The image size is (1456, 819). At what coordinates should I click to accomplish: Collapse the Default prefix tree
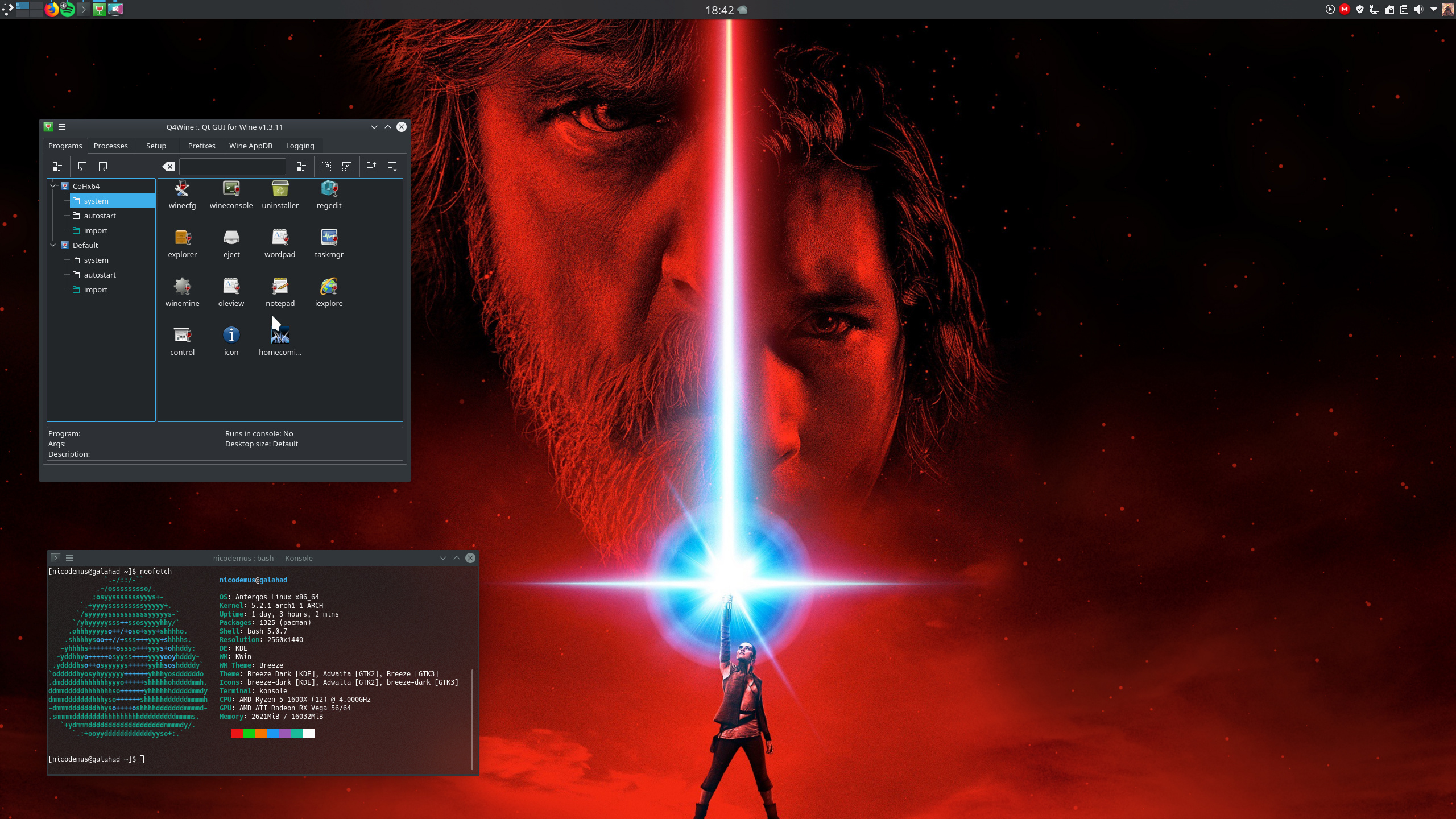click(x=53, y=245)
